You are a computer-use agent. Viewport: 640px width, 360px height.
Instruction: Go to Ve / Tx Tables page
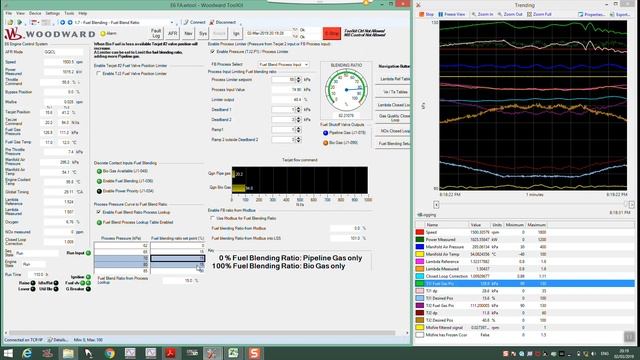pyautogui.click(x=394, y=92)
